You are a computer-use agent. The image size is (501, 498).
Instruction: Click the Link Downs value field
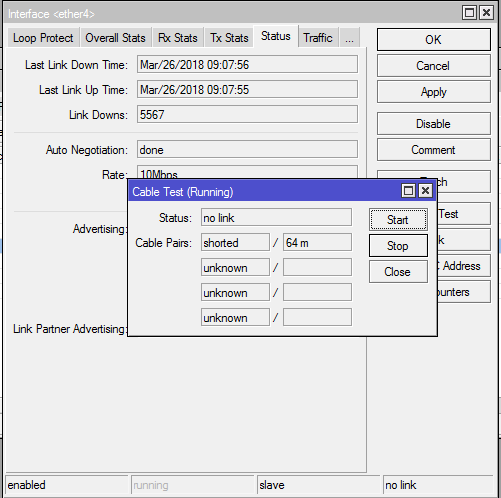pos(247,115)
